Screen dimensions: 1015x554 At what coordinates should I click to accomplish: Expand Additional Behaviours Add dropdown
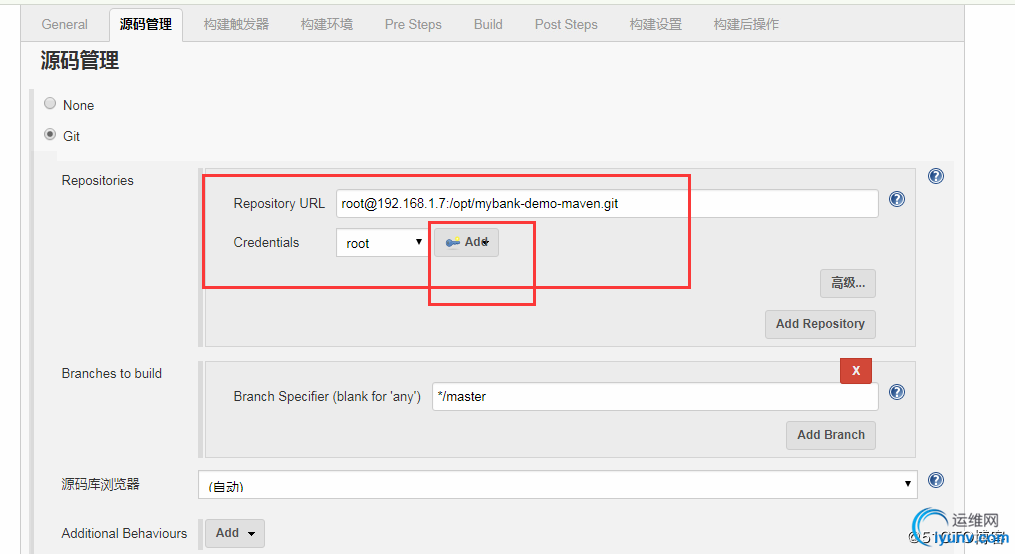[235, 533]
